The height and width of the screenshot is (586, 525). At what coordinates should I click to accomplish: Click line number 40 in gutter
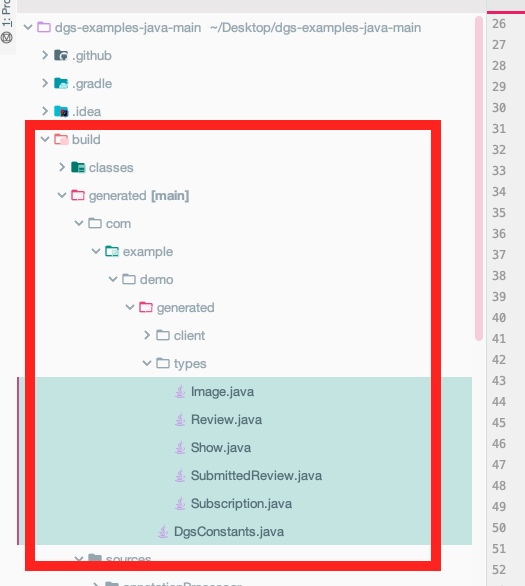499,318
